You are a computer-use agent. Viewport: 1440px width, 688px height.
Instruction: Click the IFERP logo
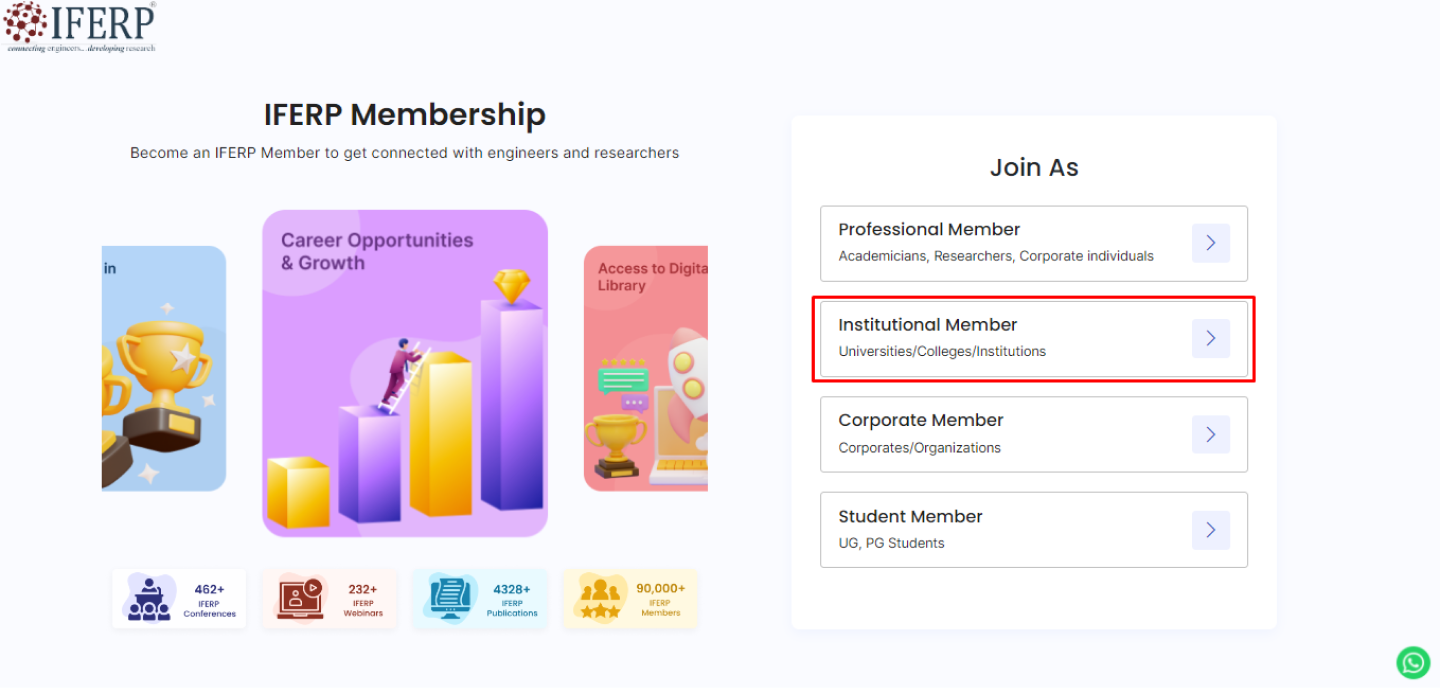80,27
